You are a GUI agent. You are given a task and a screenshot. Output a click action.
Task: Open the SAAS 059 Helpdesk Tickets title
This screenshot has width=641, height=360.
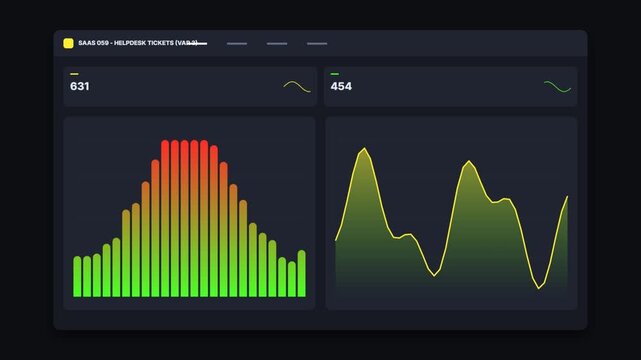pos(138,43)
